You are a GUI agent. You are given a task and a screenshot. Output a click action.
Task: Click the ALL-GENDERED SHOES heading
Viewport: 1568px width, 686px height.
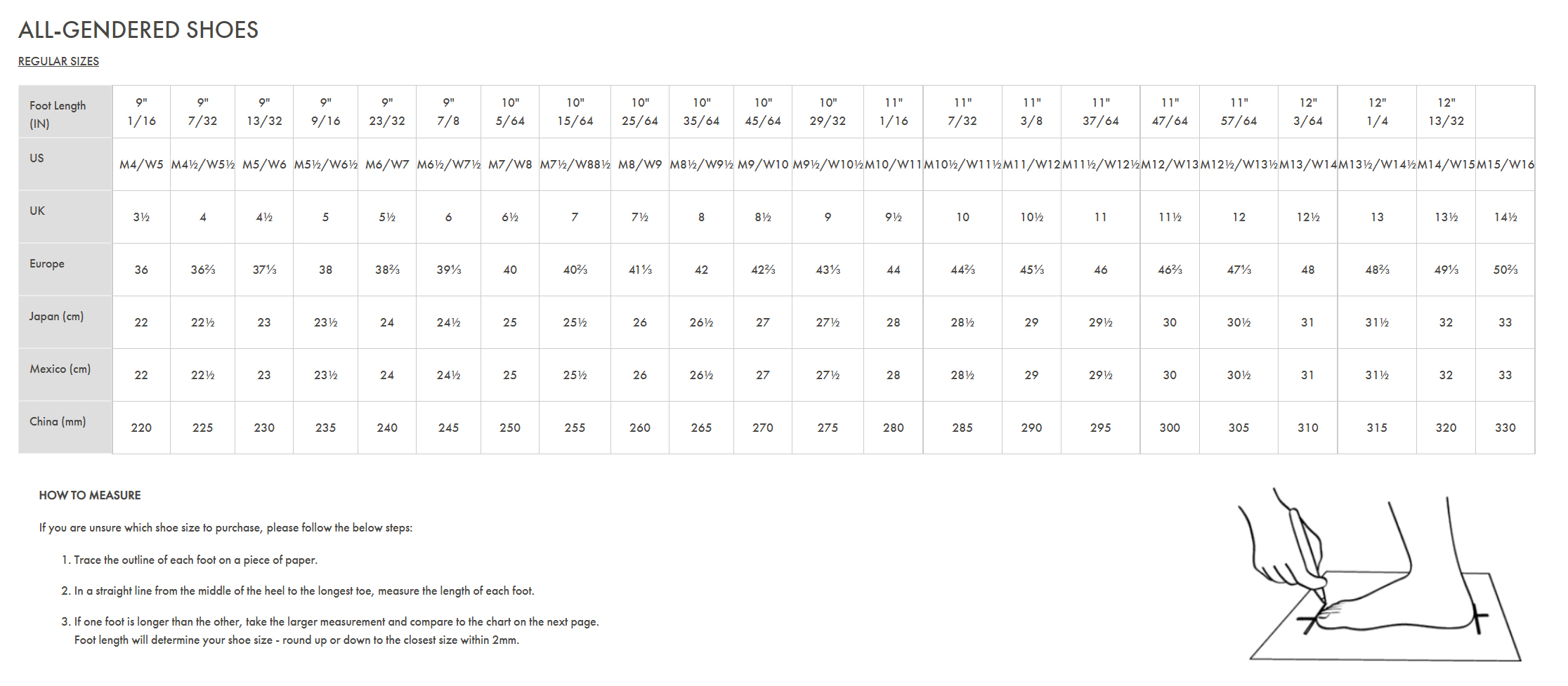coord(138,29)
